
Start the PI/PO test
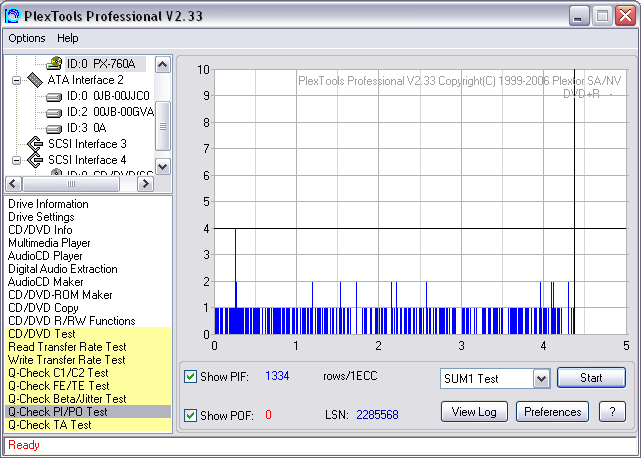[591, 378]
